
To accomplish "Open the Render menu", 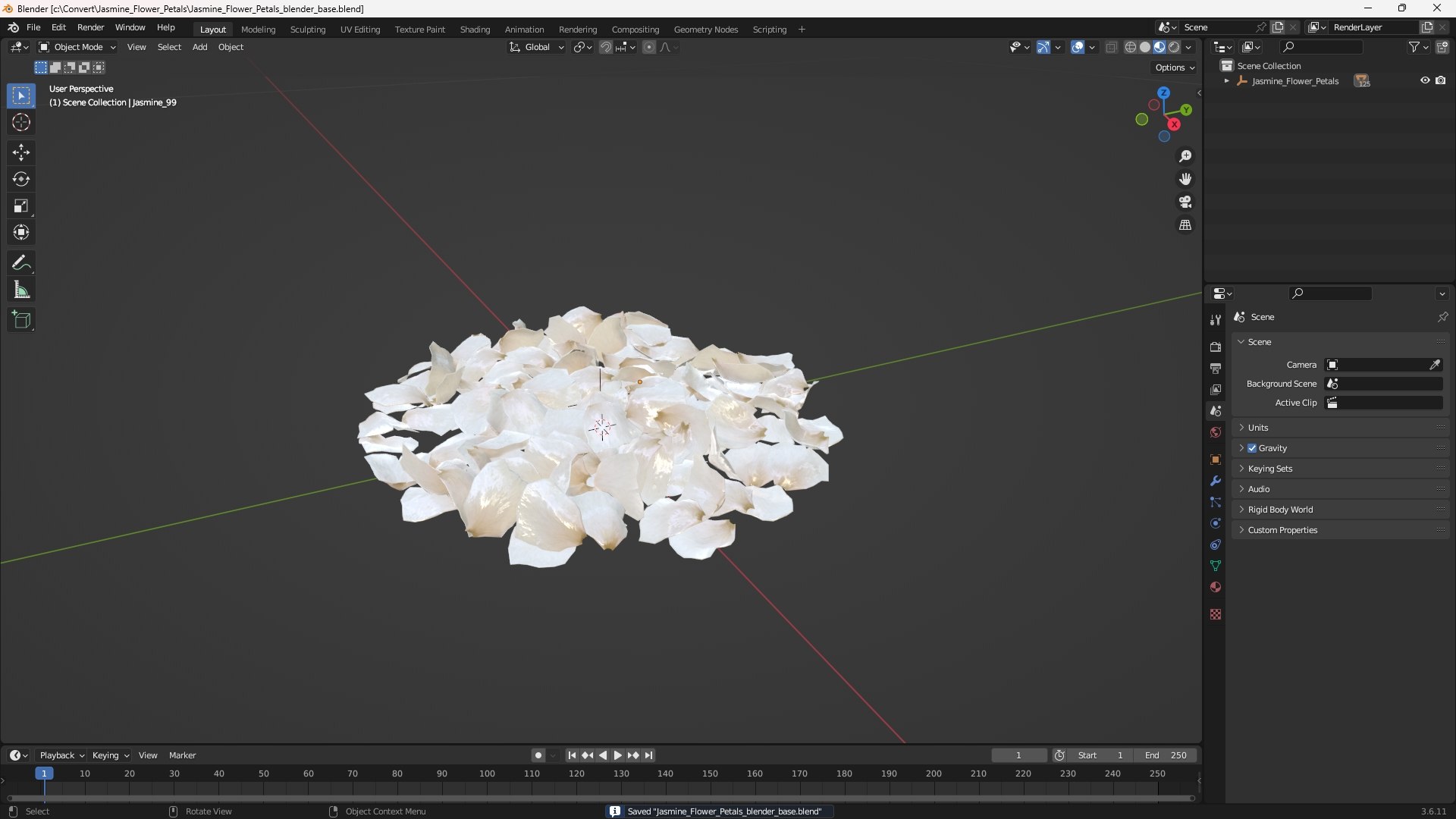I will tap(90, 27).
